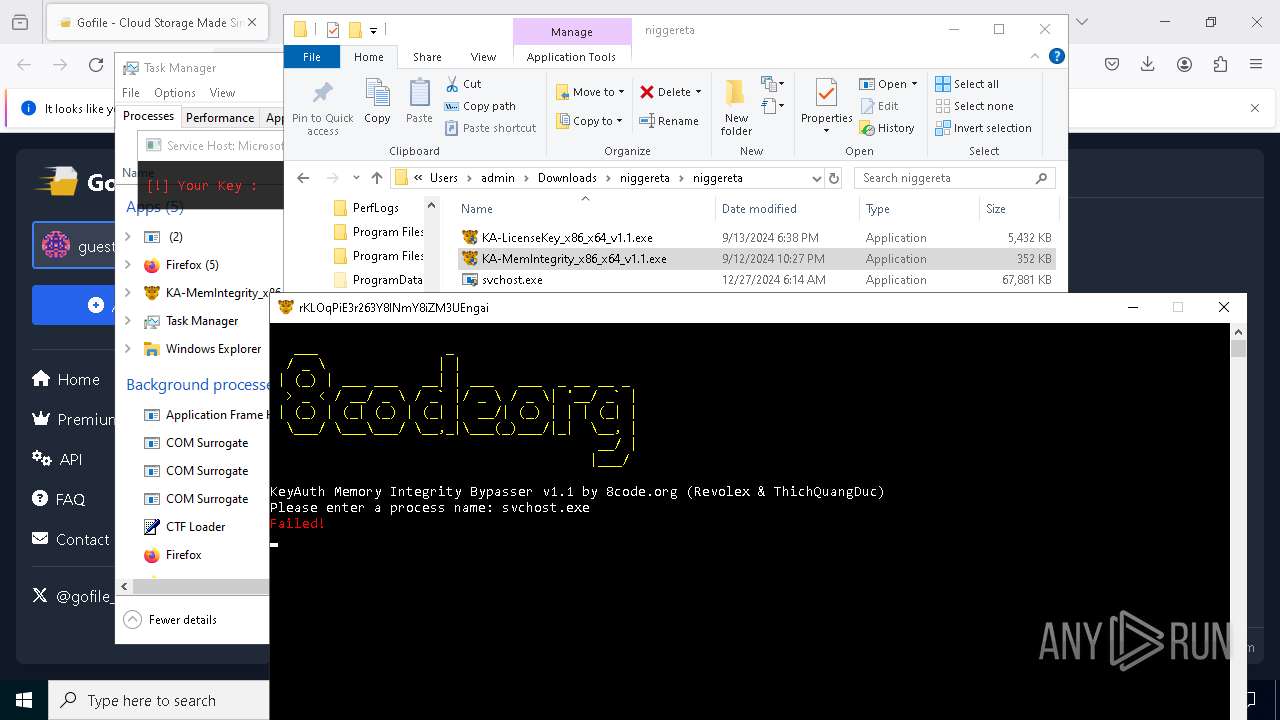Select PerfLogs folder in navigation pane
Screen dimensions: 1280x720
(x=375, y=208)
